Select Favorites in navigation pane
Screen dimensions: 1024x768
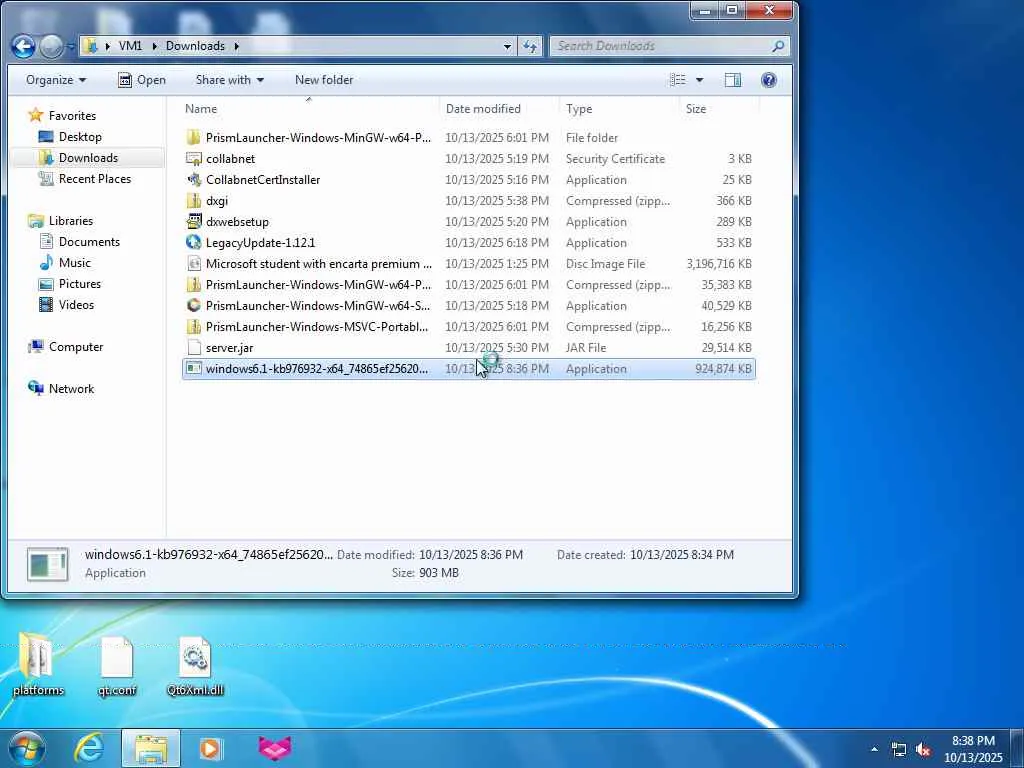pos(63,116)
